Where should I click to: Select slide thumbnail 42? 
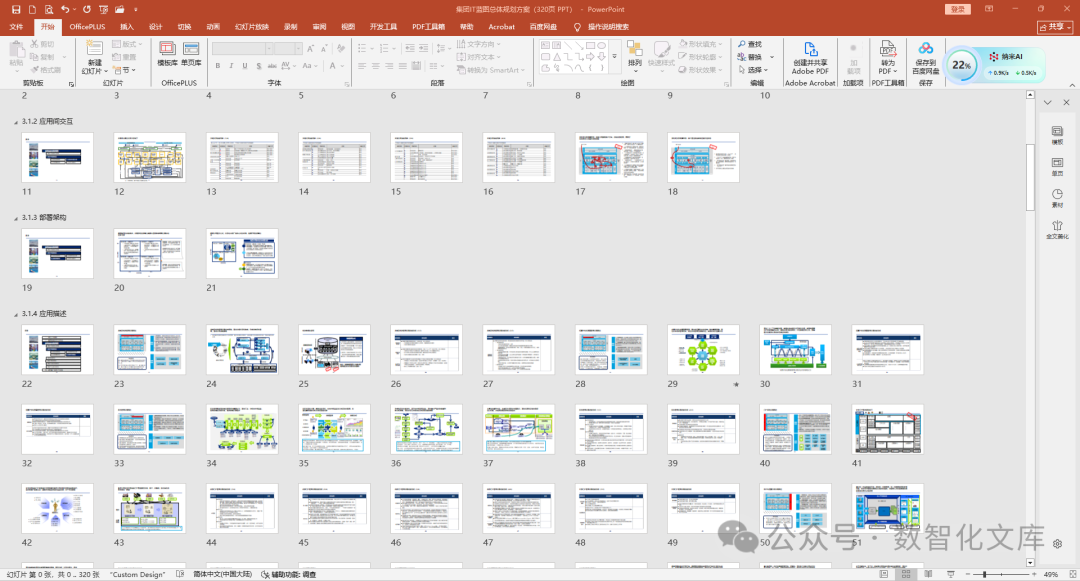tap(57, 509)
